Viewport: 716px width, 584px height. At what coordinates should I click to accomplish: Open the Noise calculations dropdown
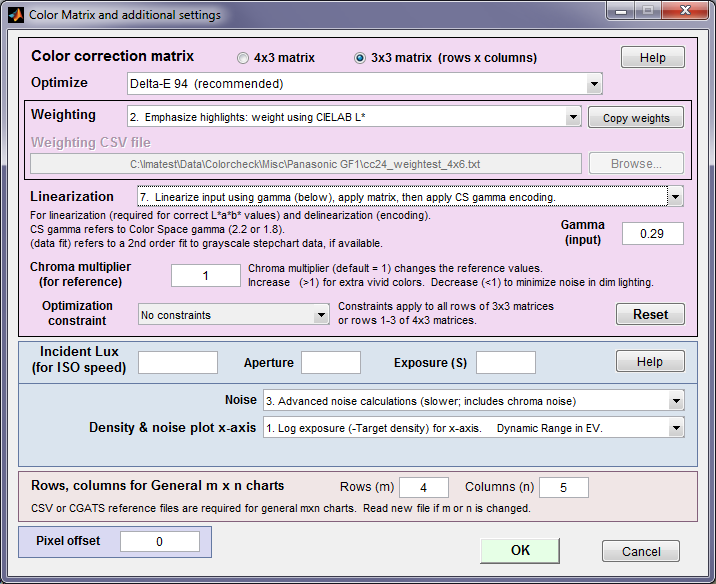(x=474, y=401)
